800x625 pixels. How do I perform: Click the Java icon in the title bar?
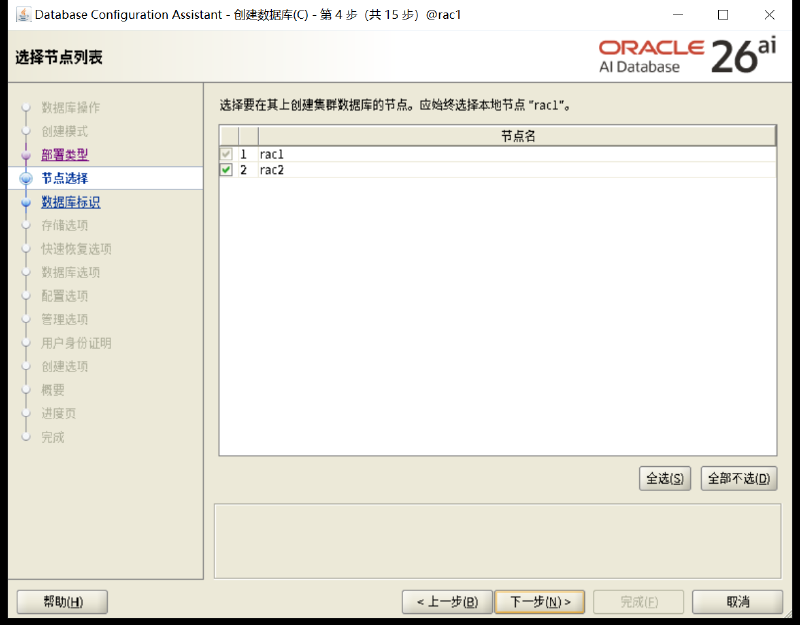[23, 15]
